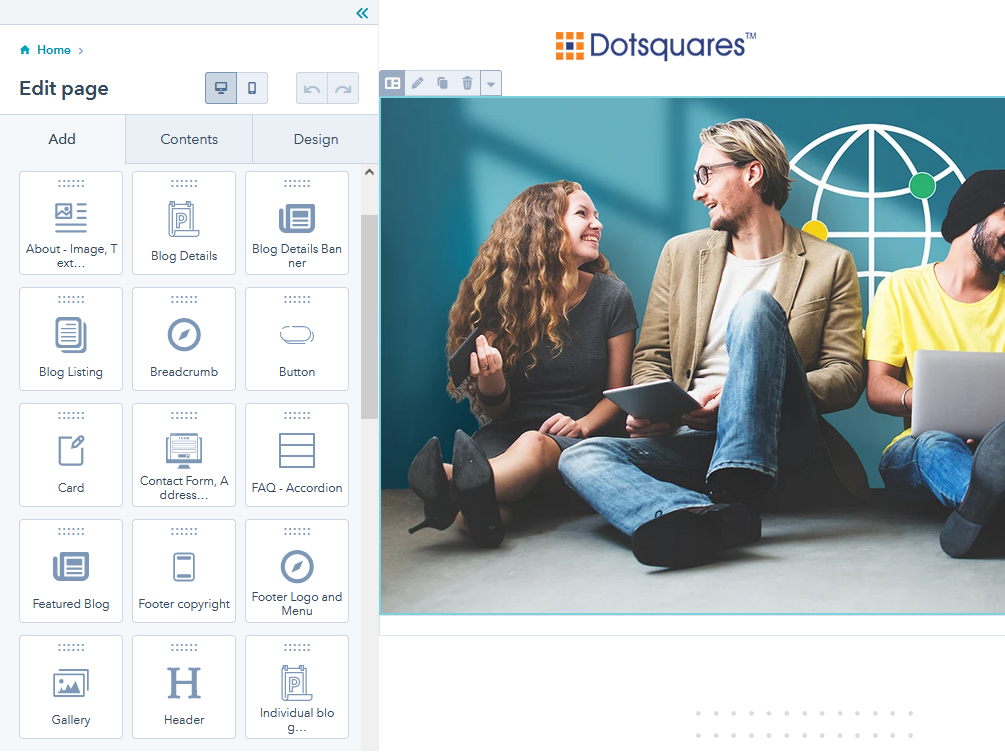Delete the section with trash icon
Image resolution: width=1005 pixels, height=754 pixels.
[467, 83]
